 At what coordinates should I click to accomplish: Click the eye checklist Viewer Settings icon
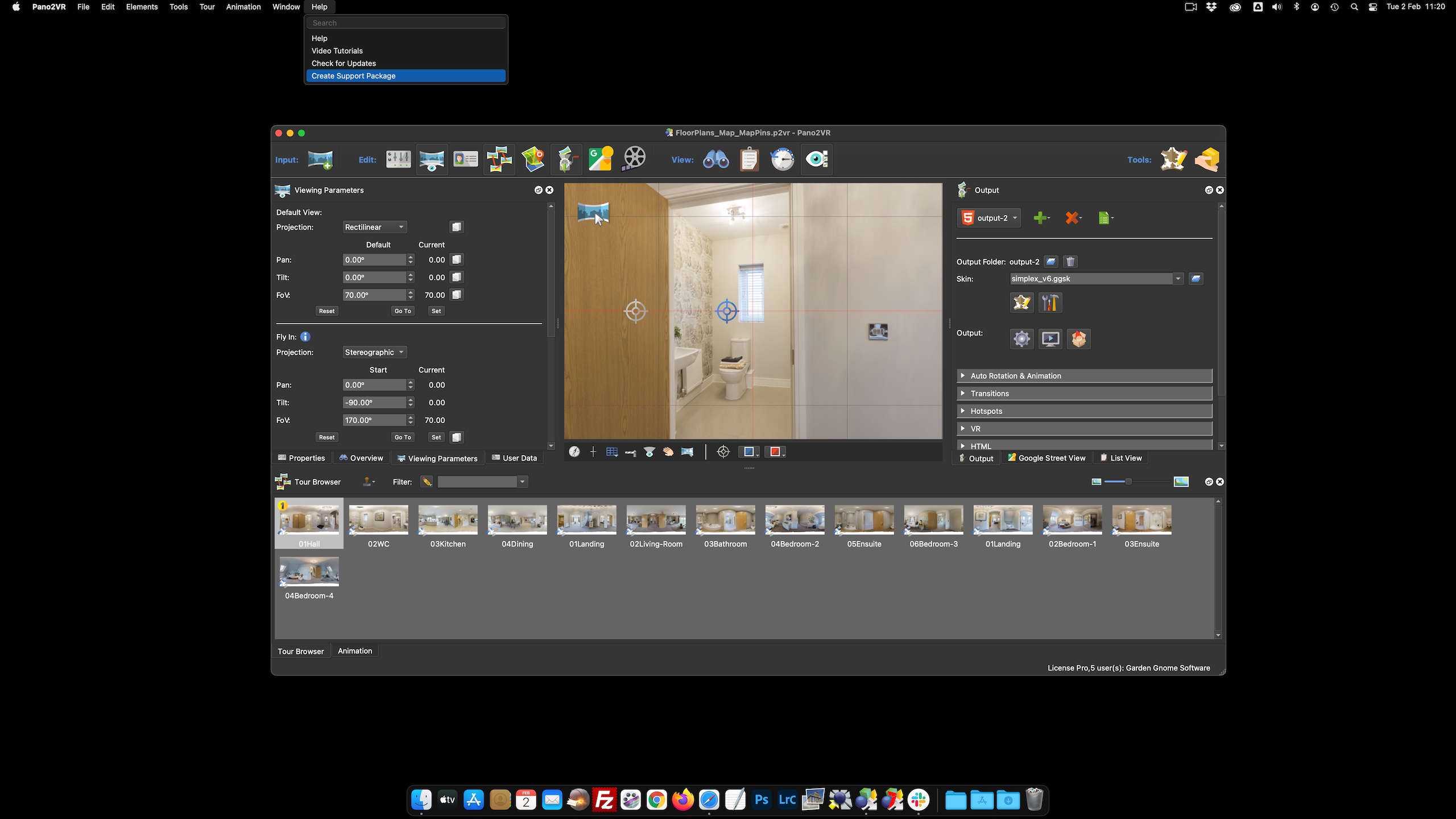click(x=817, y=159)
